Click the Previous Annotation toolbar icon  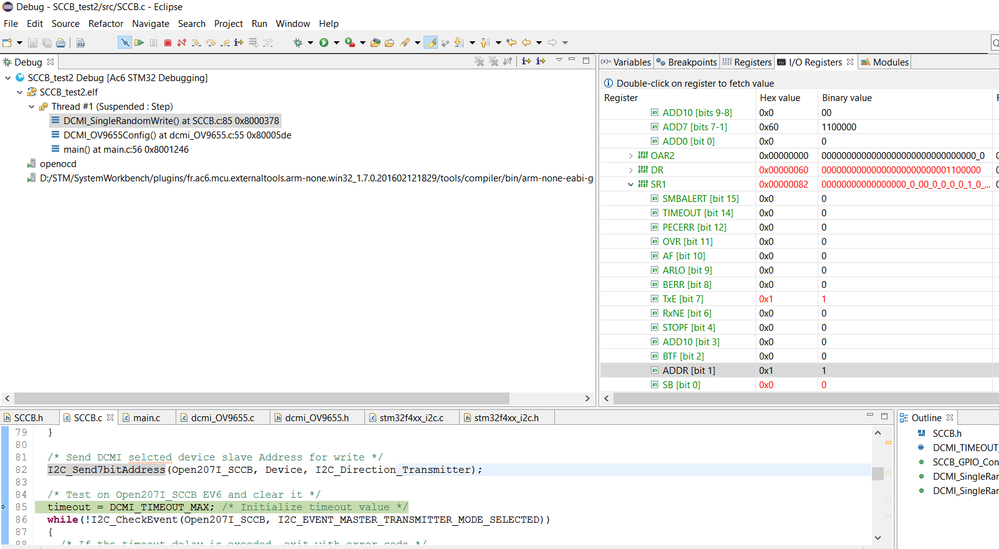[x=485, y=43]
